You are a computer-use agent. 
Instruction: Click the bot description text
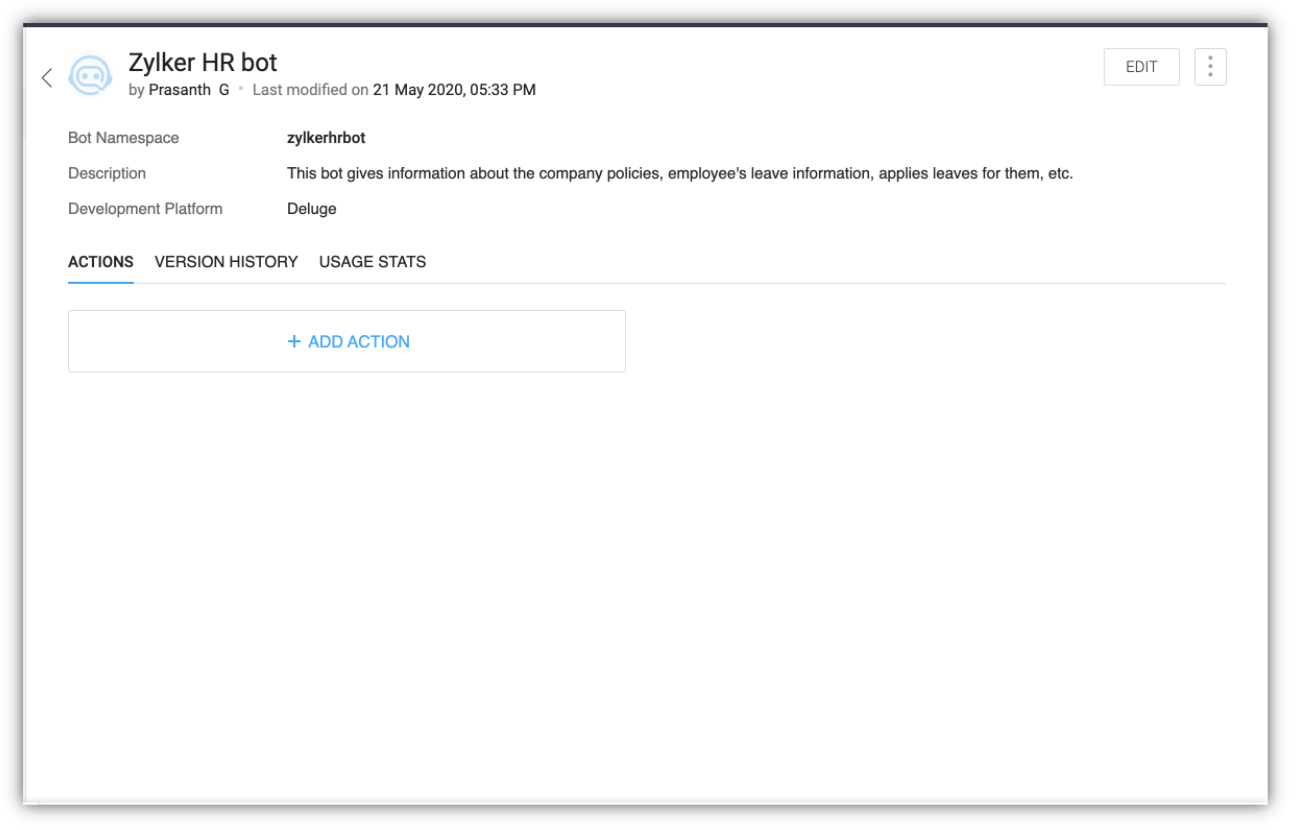tap(679, 173)
